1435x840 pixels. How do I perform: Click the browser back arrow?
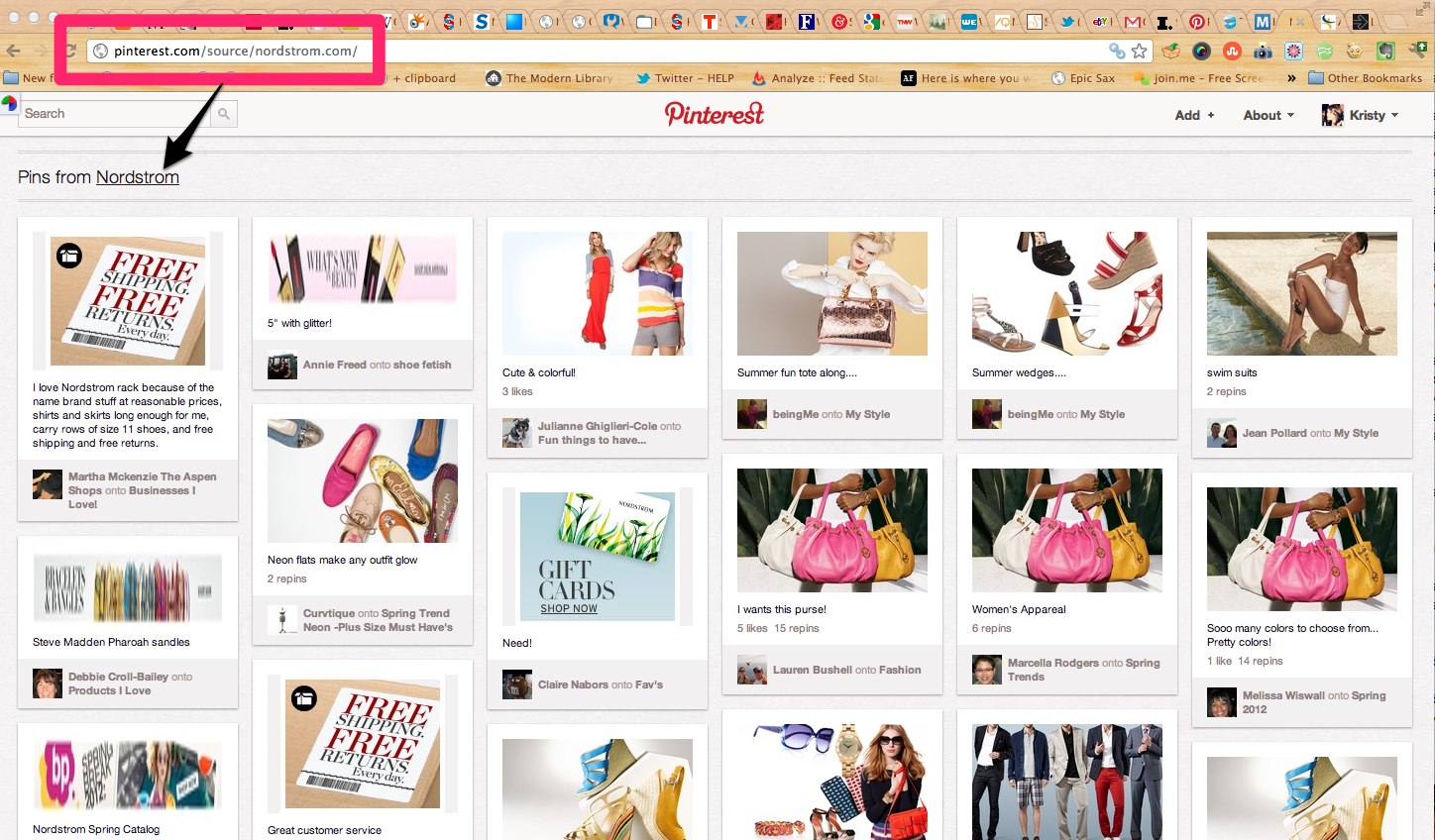click(14, 51)
